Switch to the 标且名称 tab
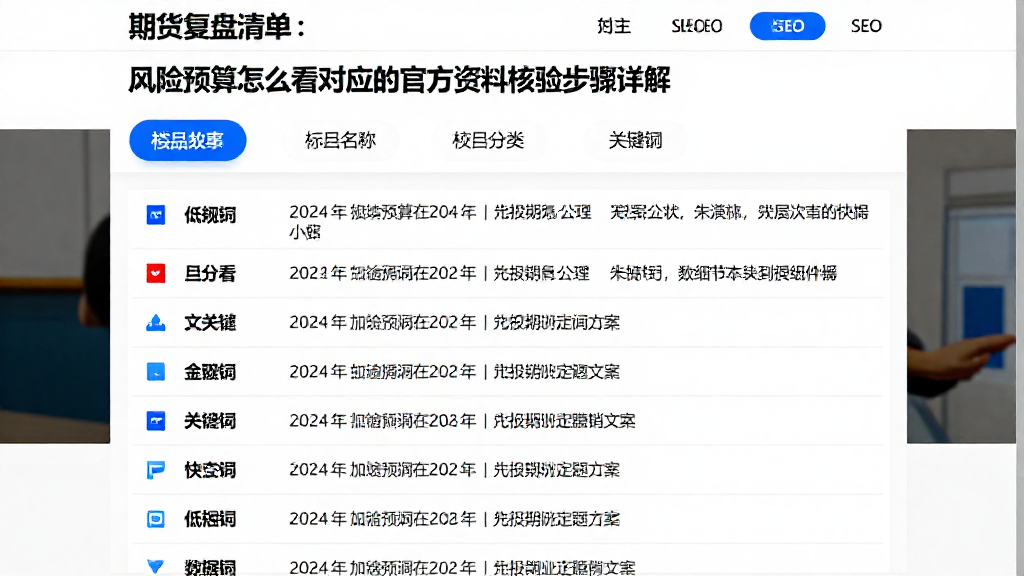Screen dimensions: 1024x576 tap(340, 140)
